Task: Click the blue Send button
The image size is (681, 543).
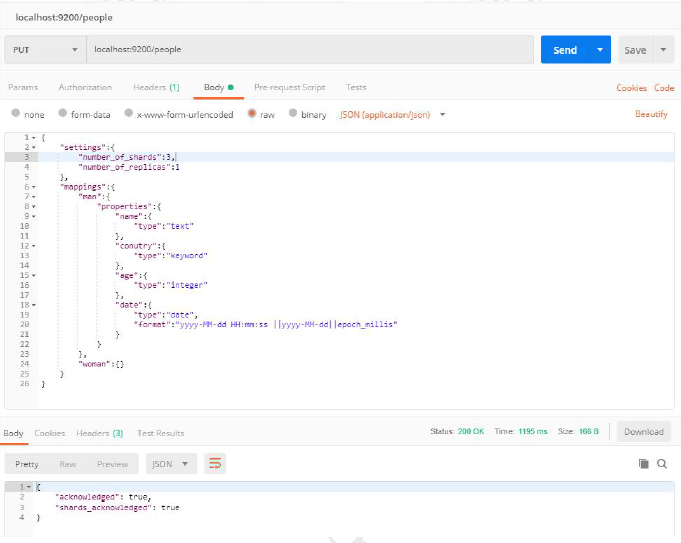Action: coord(565,50)
